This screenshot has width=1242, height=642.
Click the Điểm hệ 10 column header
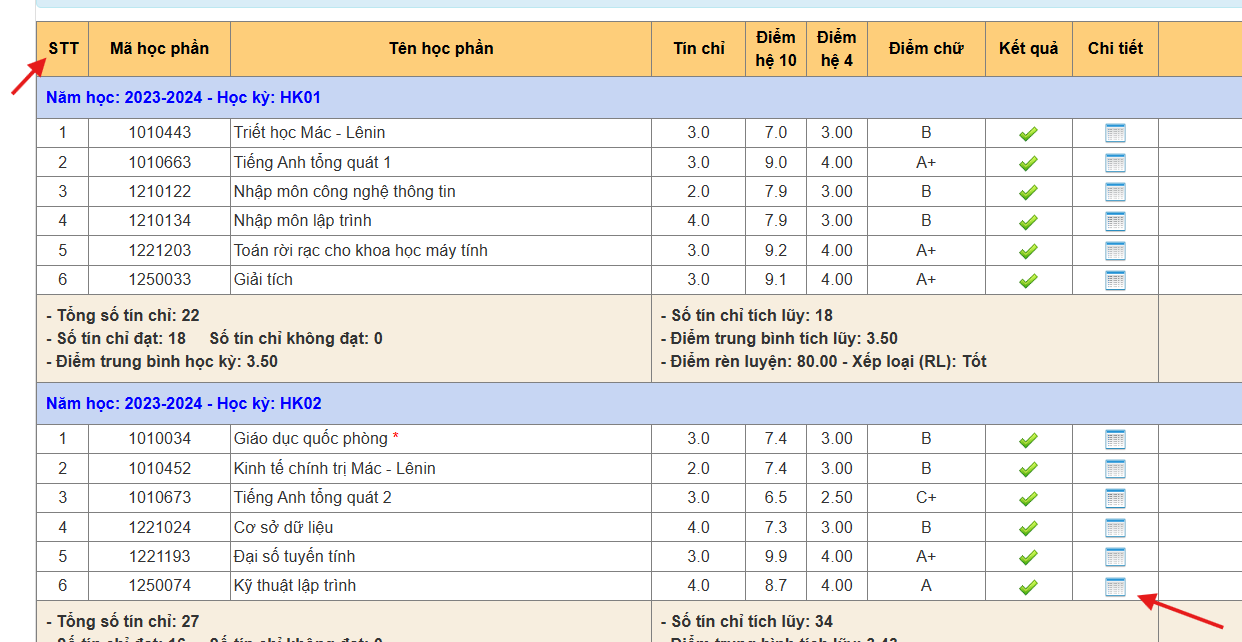tap(776, 49)
